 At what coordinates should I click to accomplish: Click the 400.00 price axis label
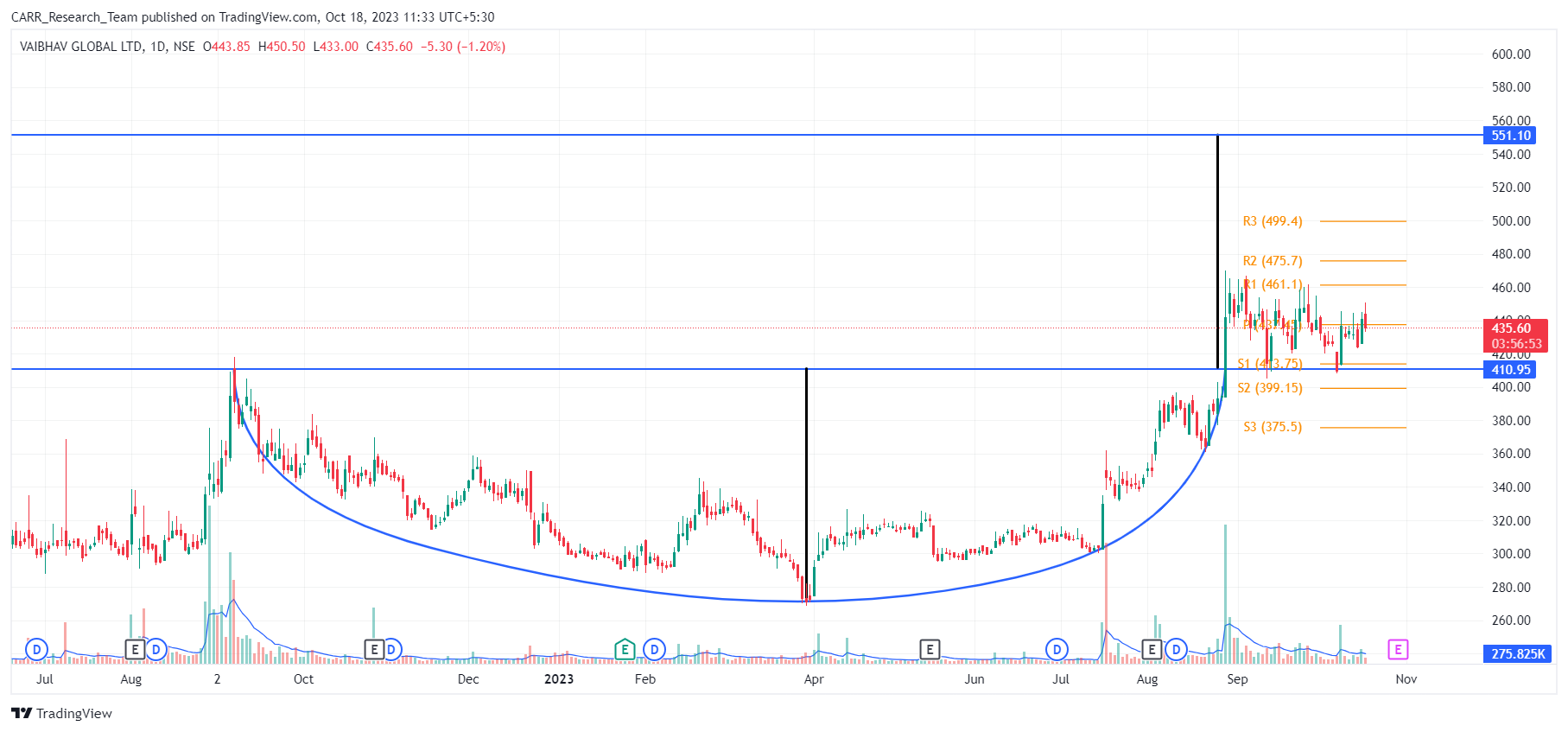click(x=1511, y=387)
